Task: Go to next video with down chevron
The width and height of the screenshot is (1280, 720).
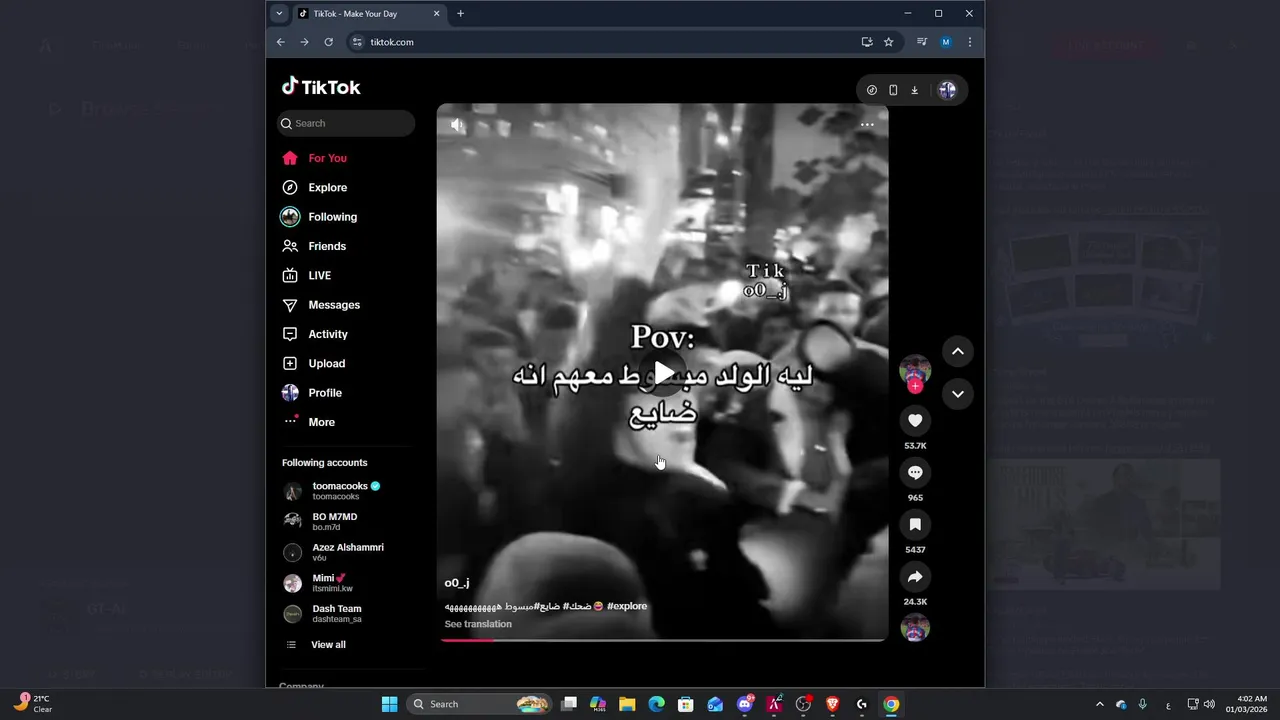Action: 957,394
